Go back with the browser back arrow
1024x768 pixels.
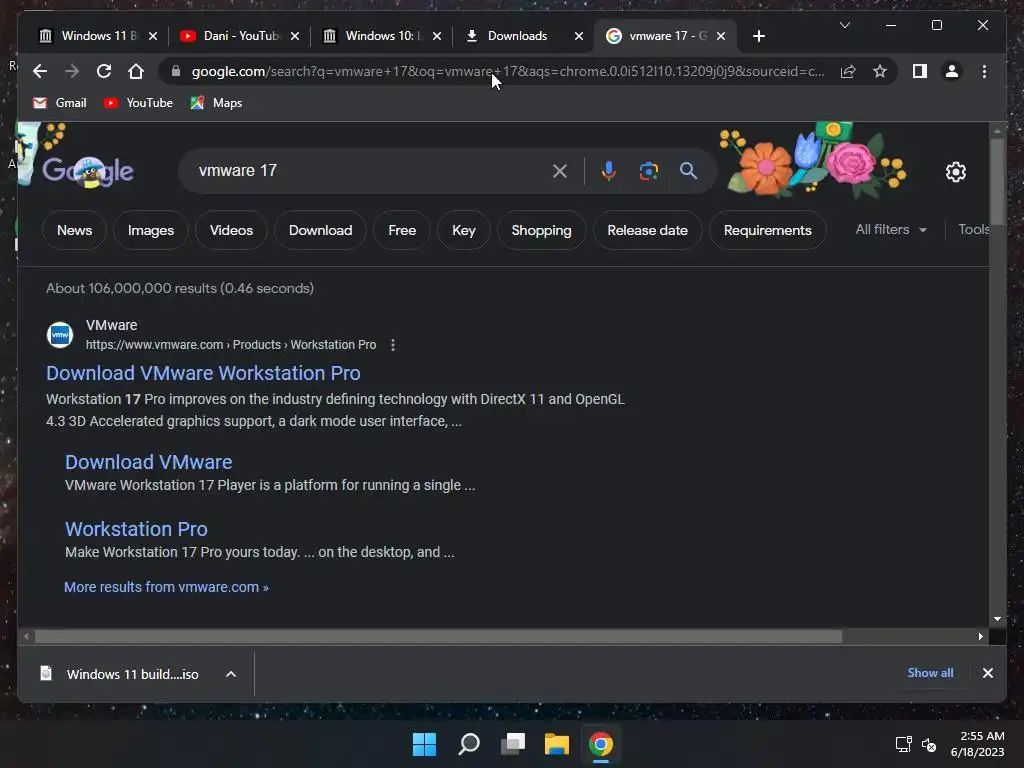[40, 71]
